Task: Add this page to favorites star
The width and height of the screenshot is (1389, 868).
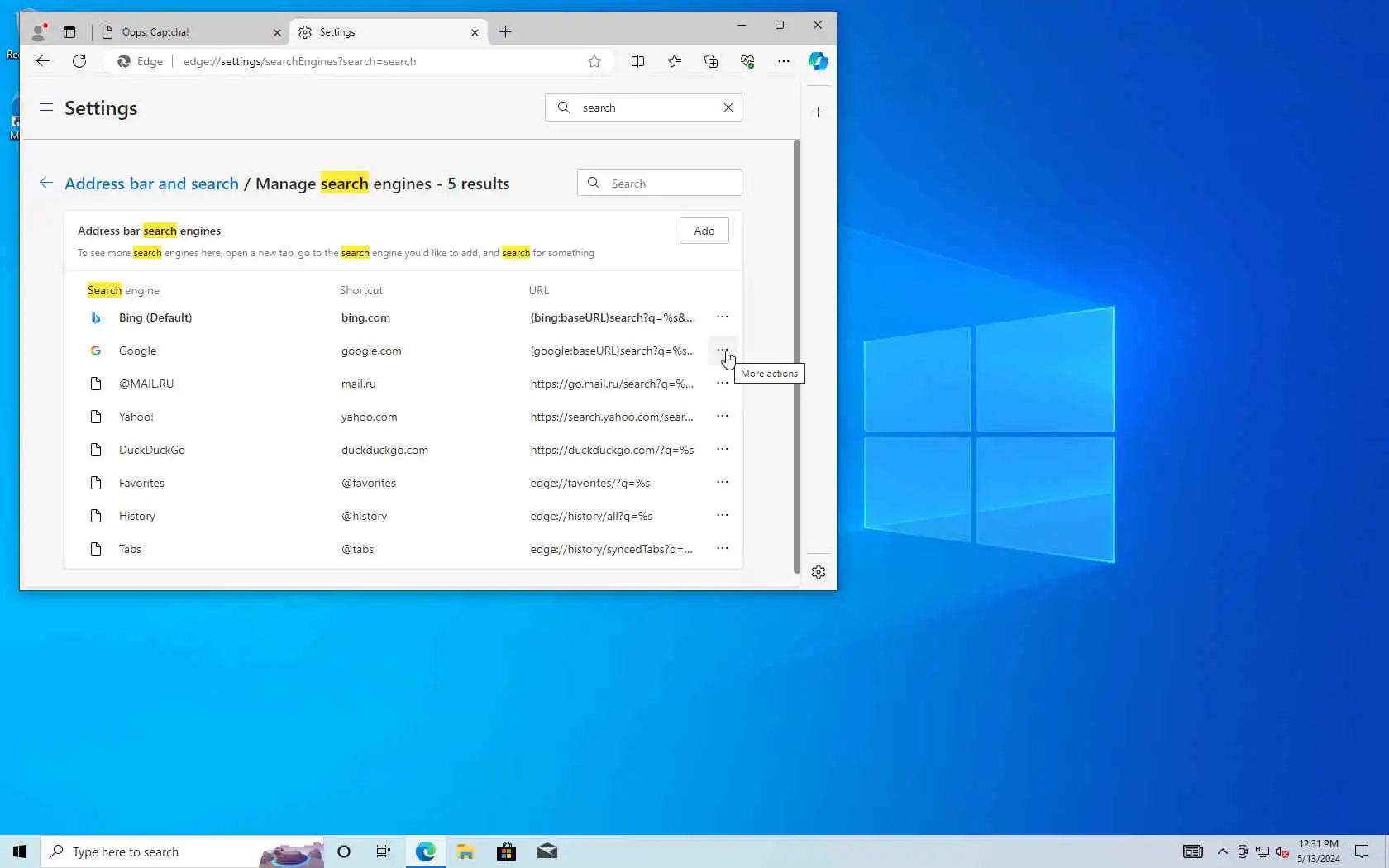Action: pyautogui.click(x=594, y=61)
